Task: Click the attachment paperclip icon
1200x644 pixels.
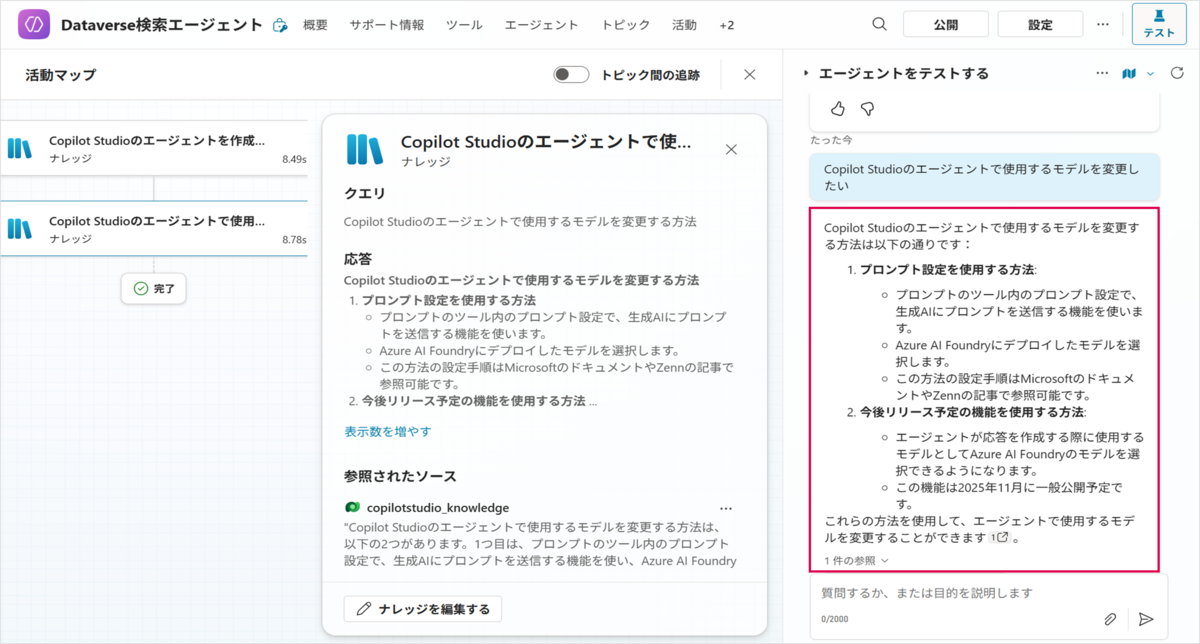Action: pos(1110,619)
